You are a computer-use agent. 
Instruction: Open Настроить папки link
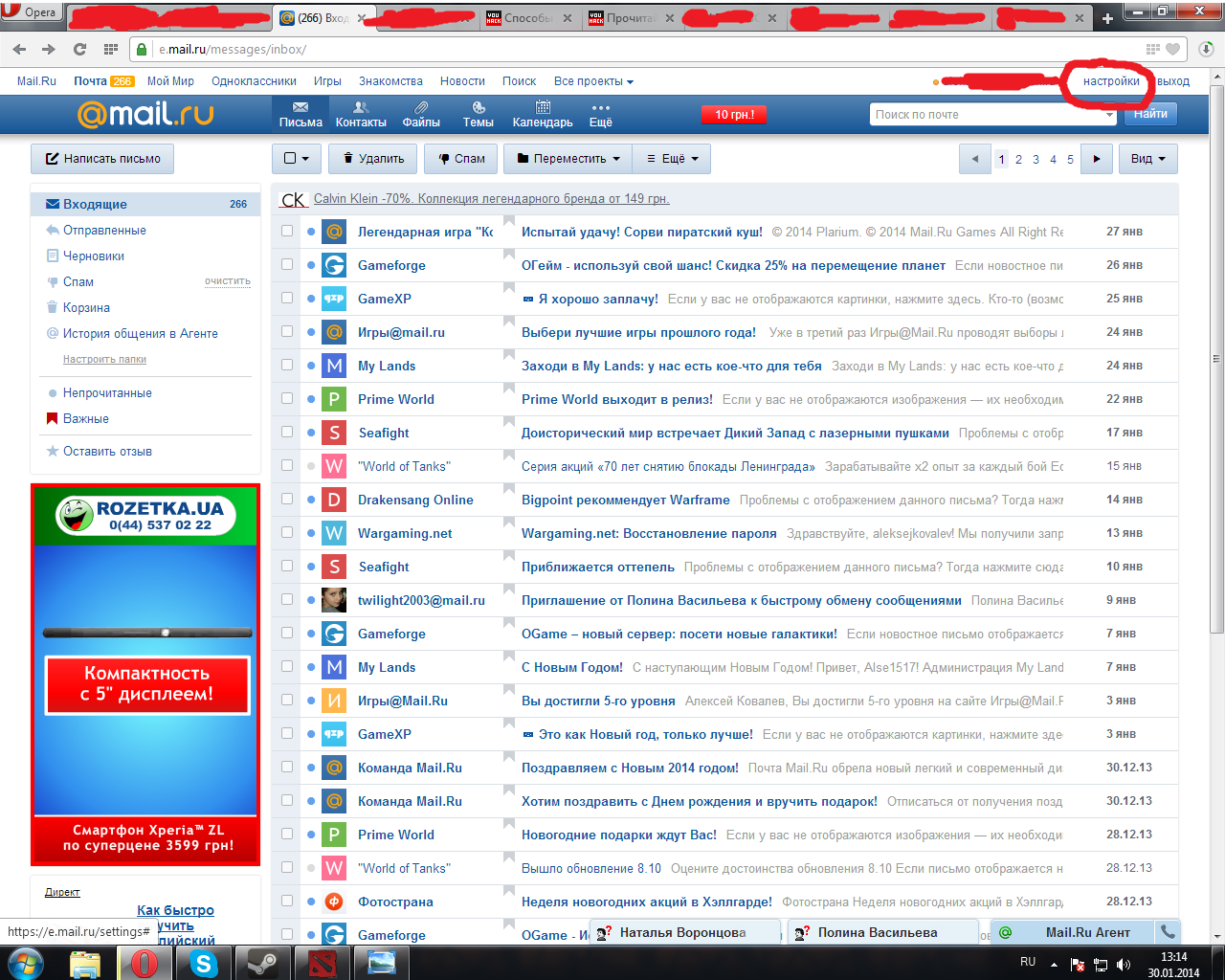click(104, 359)
